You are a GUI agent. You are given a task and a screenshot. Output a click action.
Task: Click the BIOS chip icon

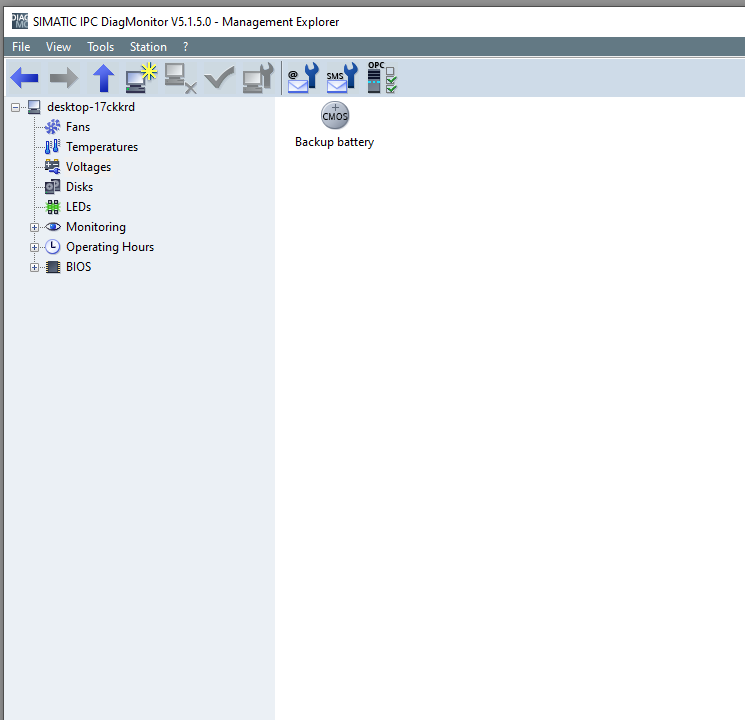(x=53, y=267)
